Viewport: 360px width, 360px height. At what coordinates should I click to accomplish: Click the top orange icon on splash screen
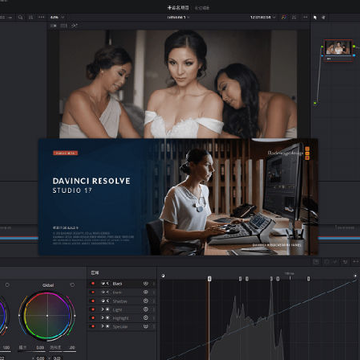click(x=307, y=149)
